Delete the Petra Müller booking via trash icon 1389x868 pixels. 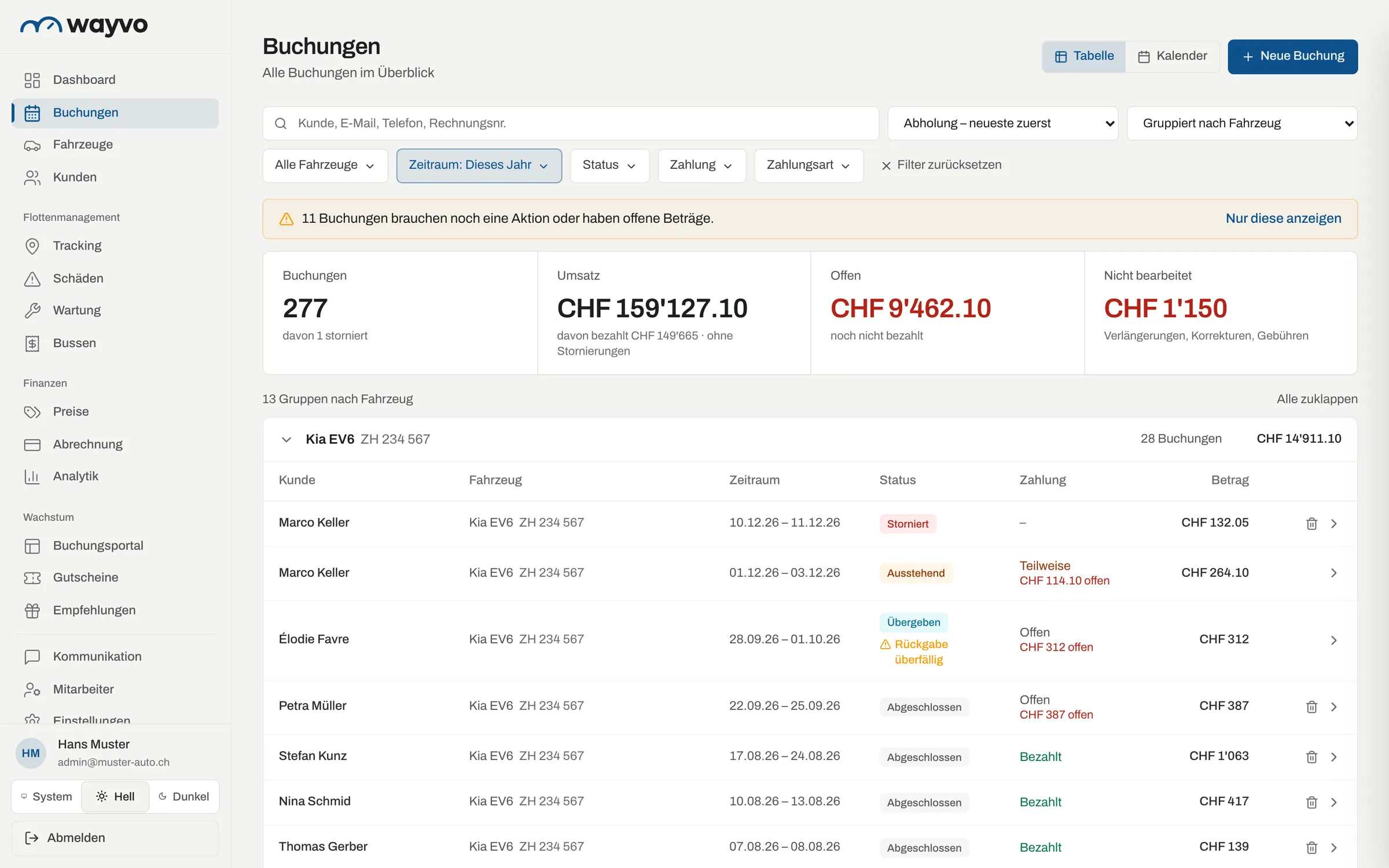1311,707
